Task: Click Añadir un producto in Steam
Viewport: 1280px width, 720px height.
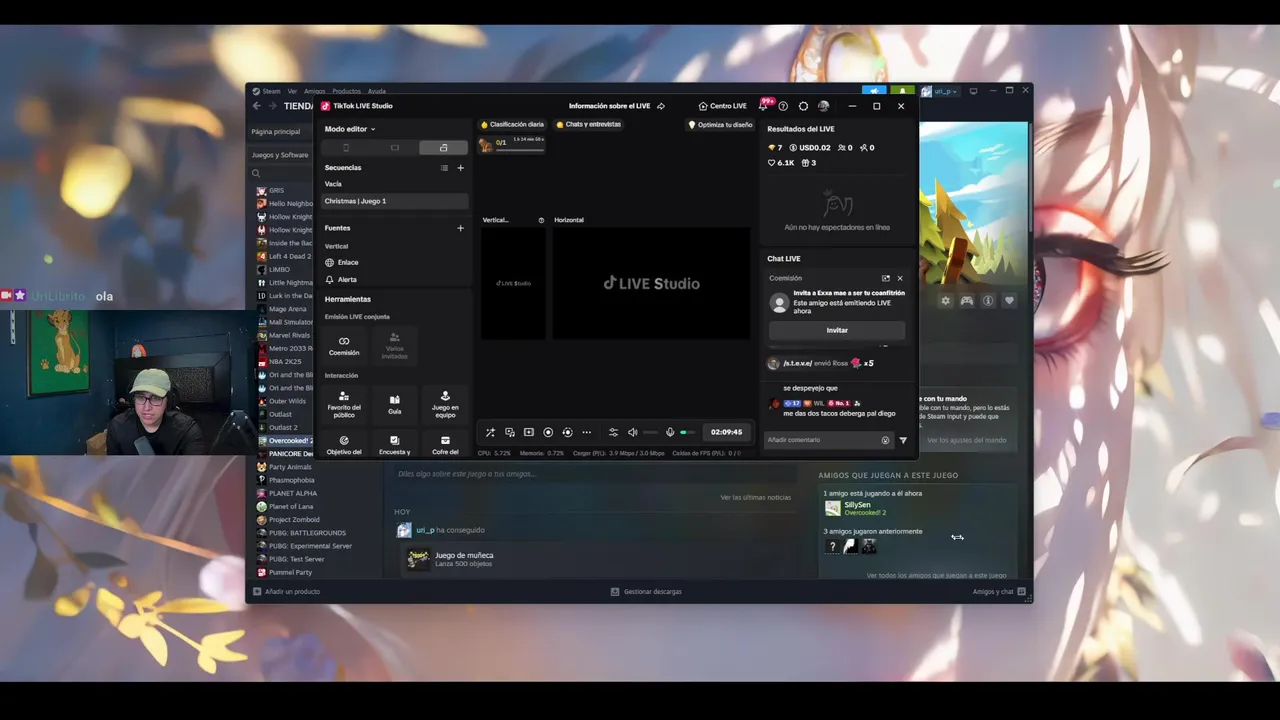Action: pyautogui.click(x=286, y=591)
